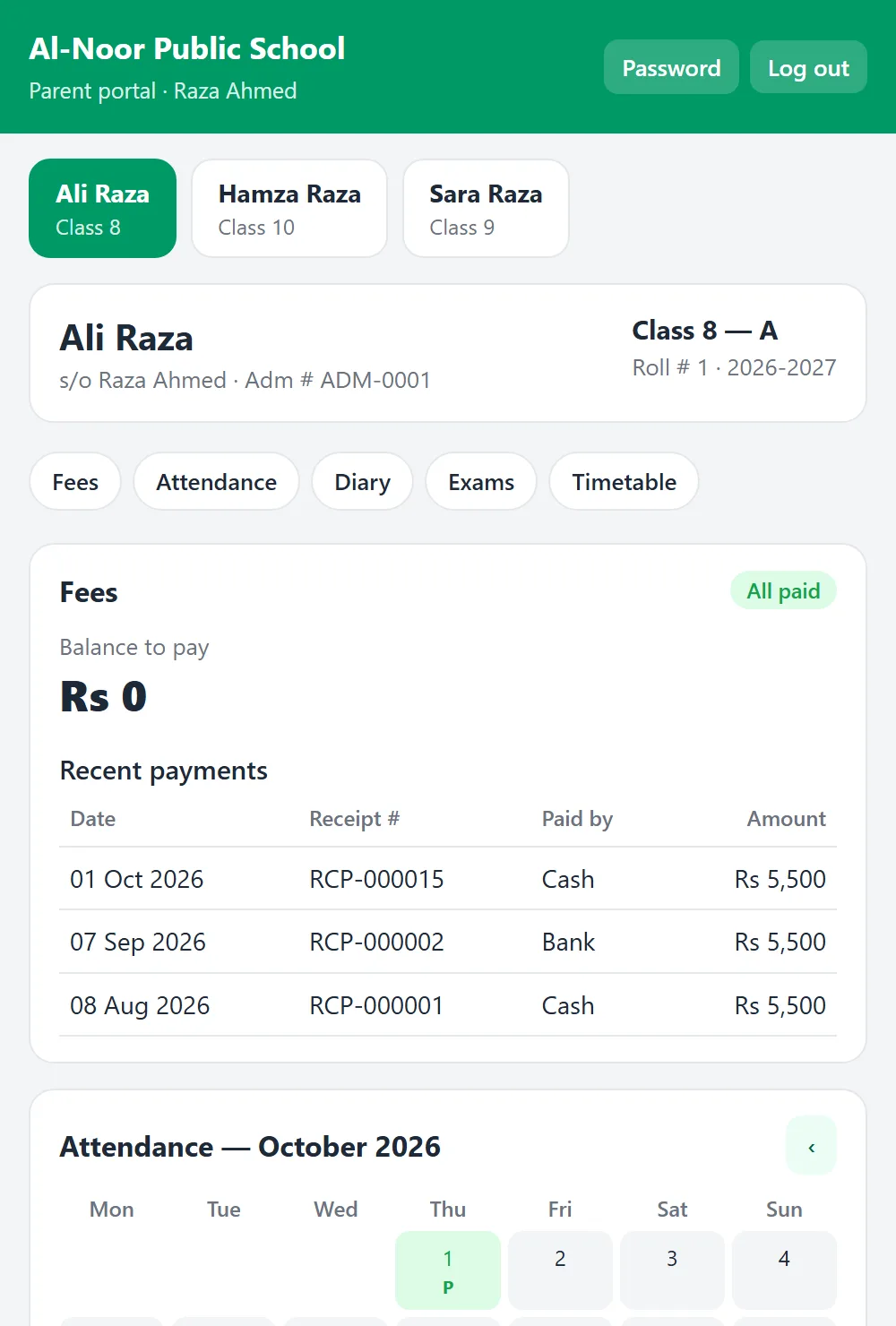Switch to Sara Raza Class 9
The height and width of the screenshot is (1326, 896).
[x=486, y=209]
